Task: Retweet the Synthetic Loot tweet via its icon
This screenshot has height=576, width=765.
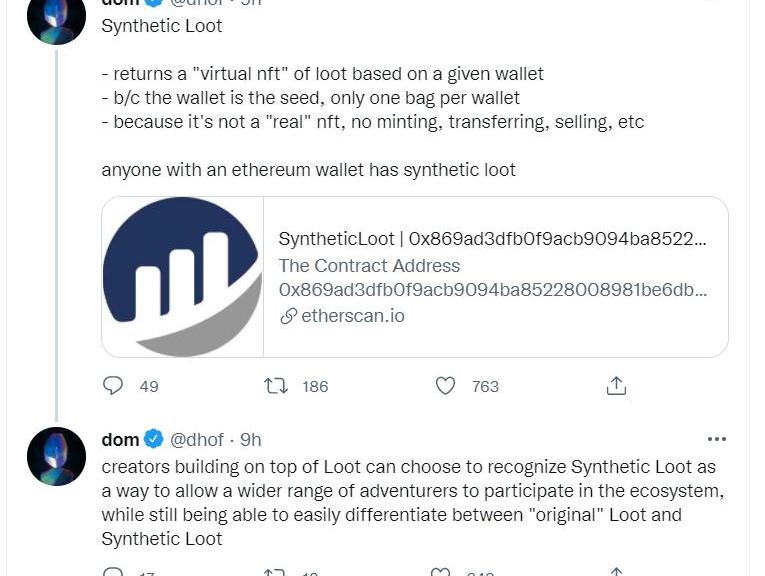Action: tap(275, 386)
